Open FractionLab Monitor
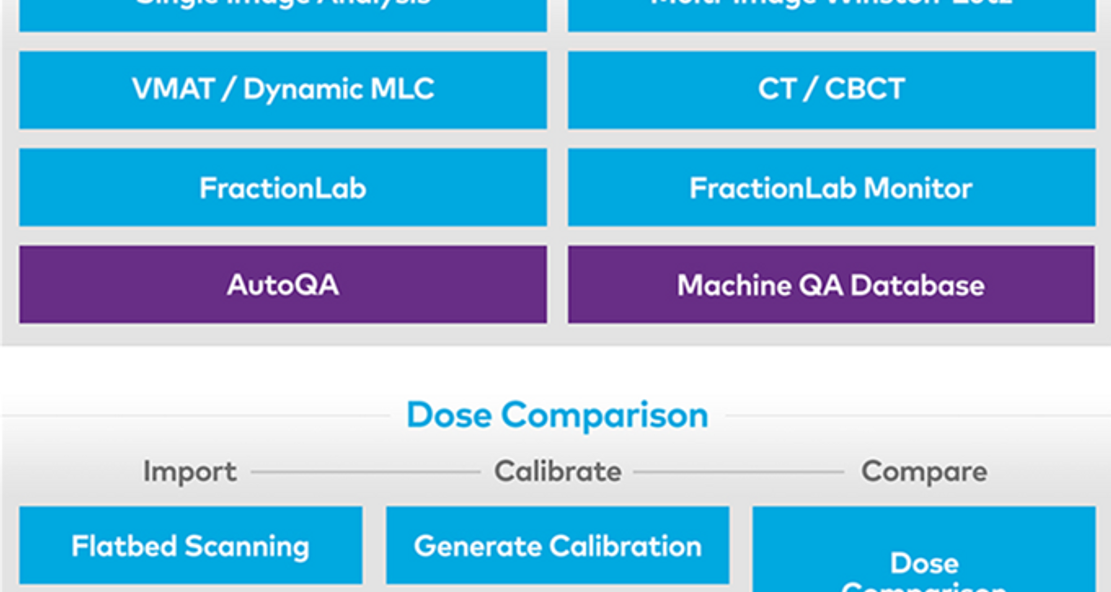This screenshot has height=592, width=1111. (831, 188)
